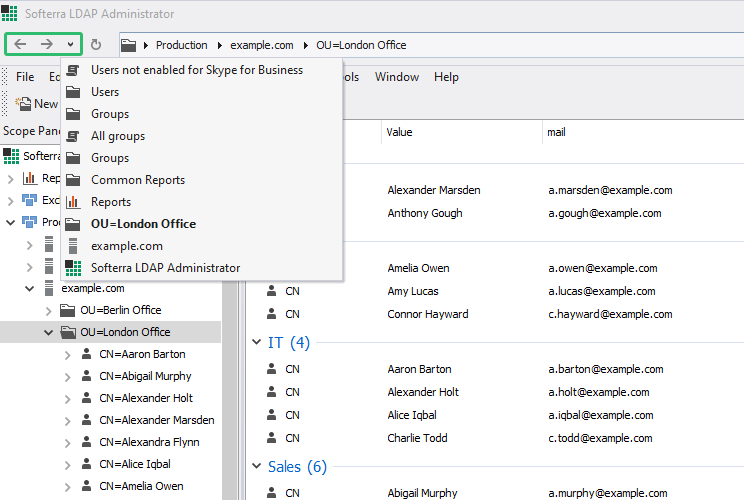The width and height of the screenshot is (744, 500).
Task: Choose the Reports history entry
Action: [x=202, y=202]
